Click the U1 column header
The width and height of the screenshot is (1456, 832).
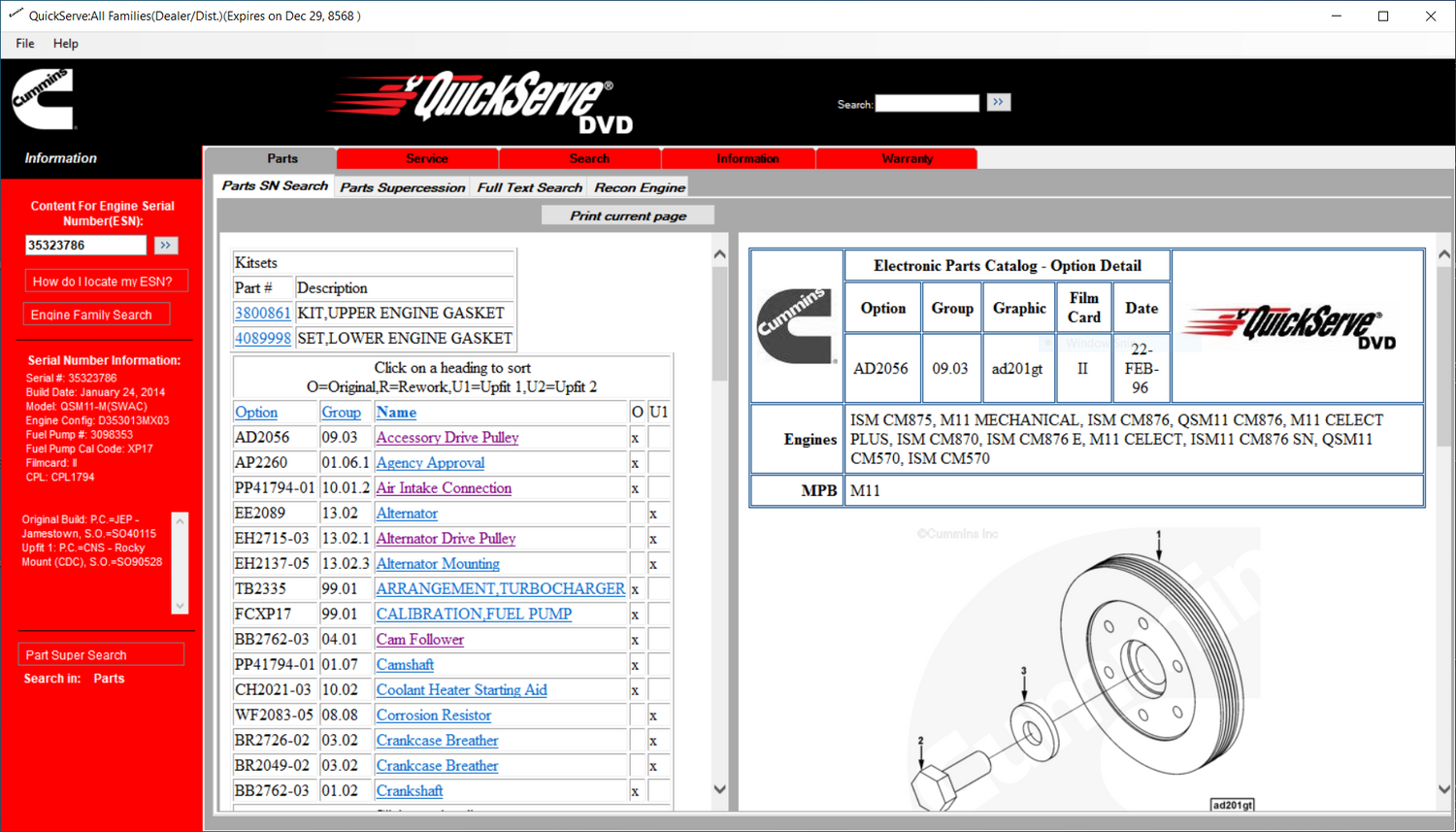659,413
